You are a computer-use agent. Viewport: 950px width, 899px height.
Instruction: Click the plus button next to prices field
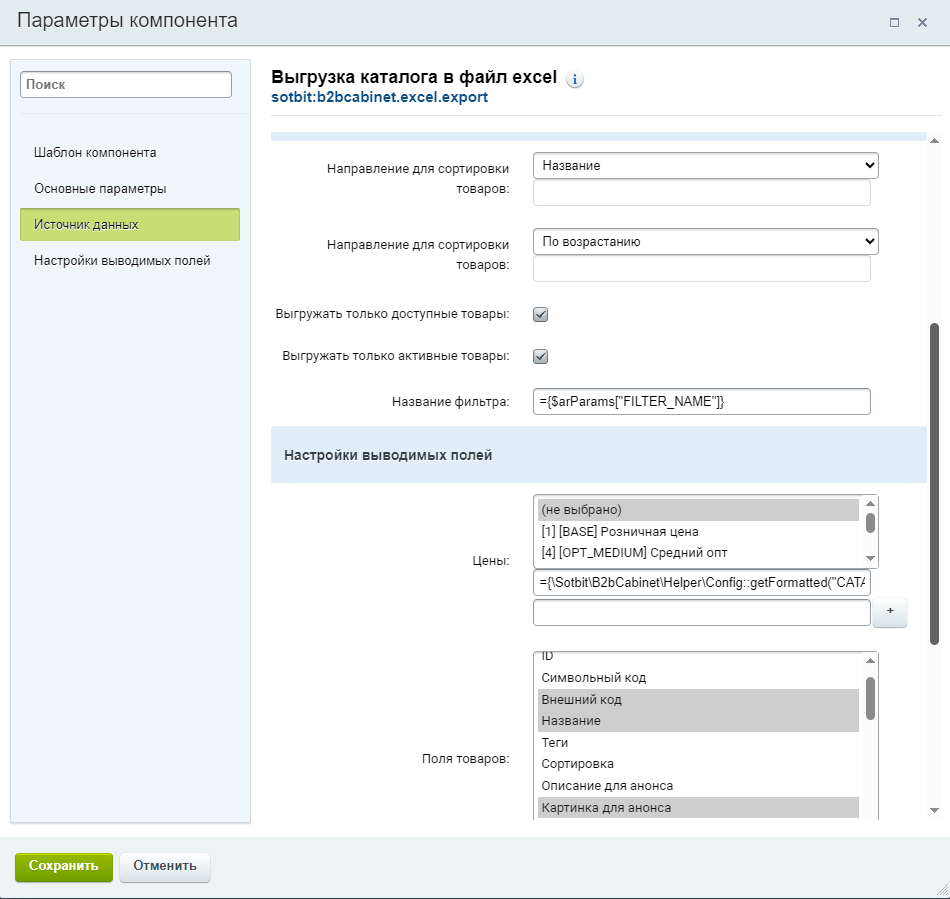click(890, 612)
